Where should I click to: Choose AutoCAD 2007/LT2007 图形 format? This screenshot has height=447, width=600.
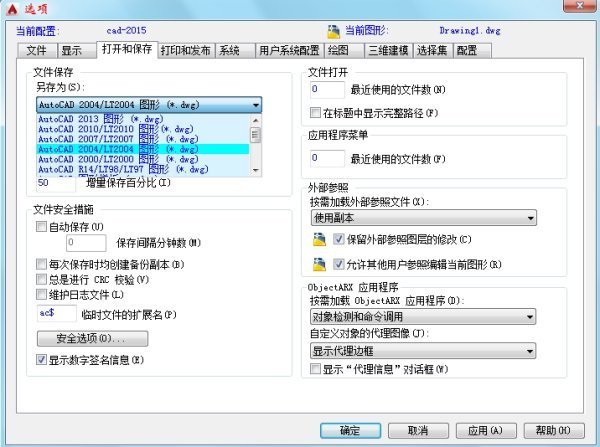click(x=143, y=139)
